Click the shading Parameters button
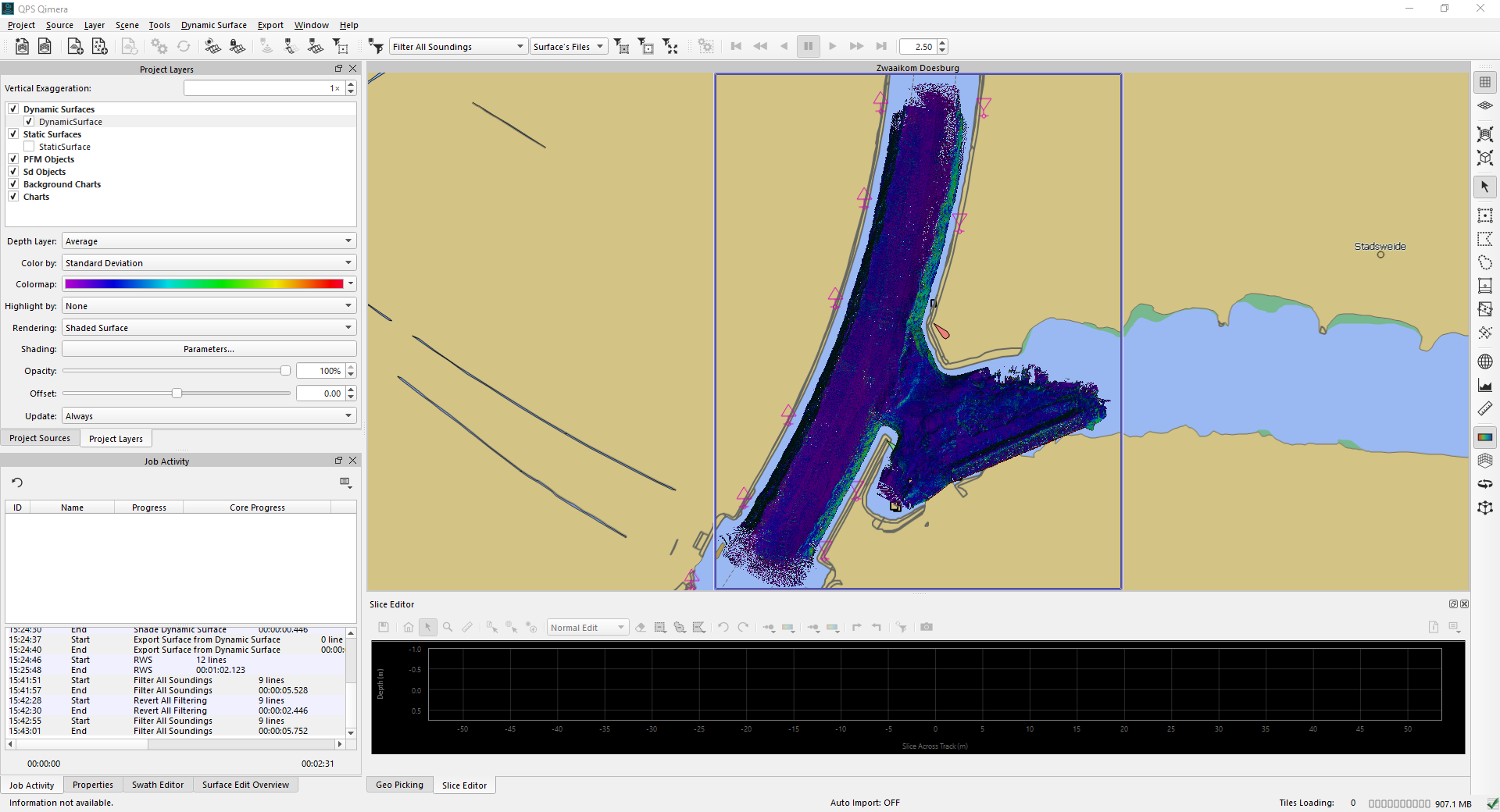The width and height of the screenshot is (1500, 812). tap(209, 349)
